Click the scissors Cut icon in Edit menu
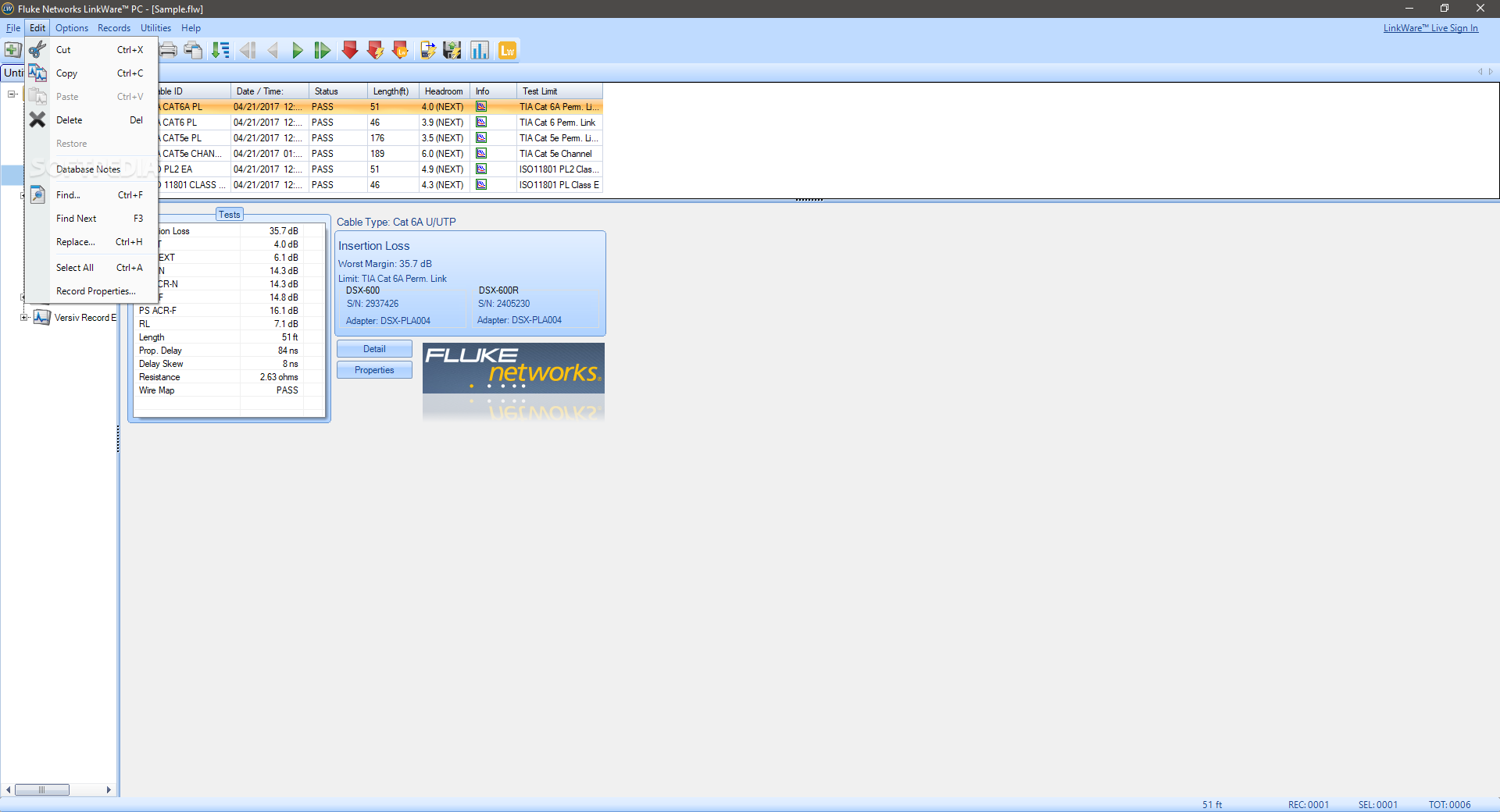Screen dimensions: 1500x812 pos(37,50)
